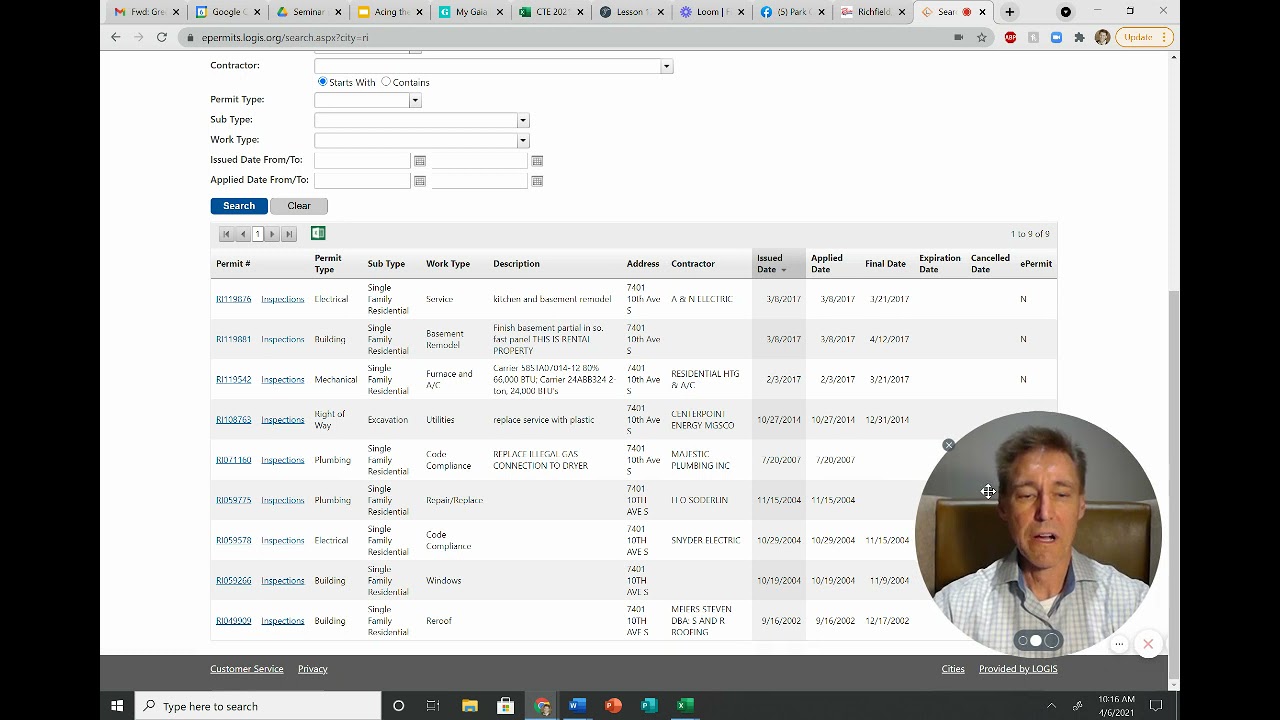
Task: Open Inspections for permit RI049909
Action: pos(282,621)
